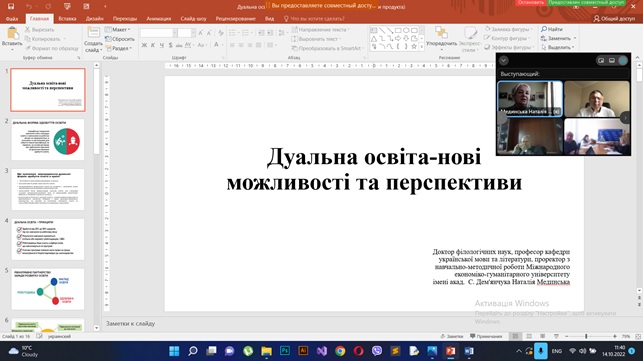Screen dimensions: 643x361
Task: Click Convert to SmartArt (Преобразовать в SmartArt)
Action: click(x=327, y=48)
